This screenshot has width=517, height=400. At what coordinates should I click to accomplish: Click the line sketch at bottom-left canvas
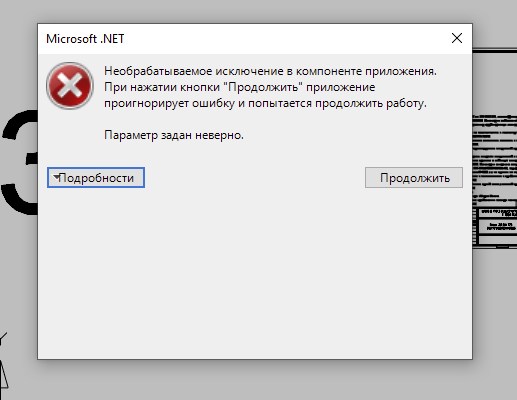pos(3,360)
